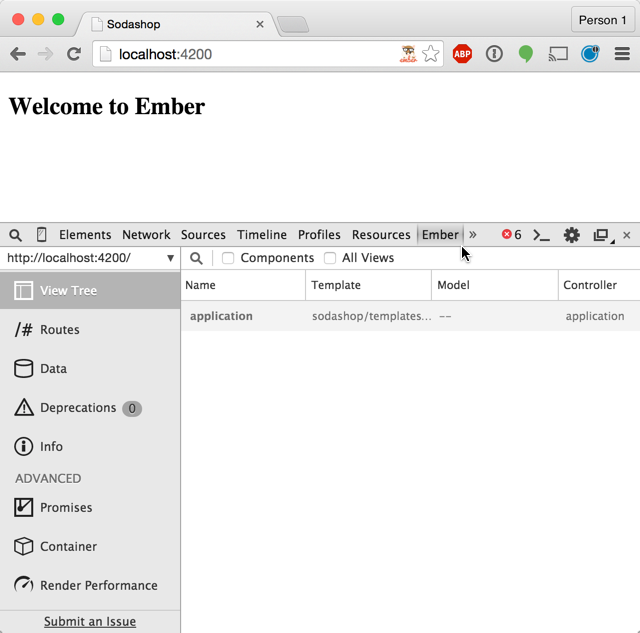
Task: Switch to the Sources tab
Action: (x=203, y=235)
